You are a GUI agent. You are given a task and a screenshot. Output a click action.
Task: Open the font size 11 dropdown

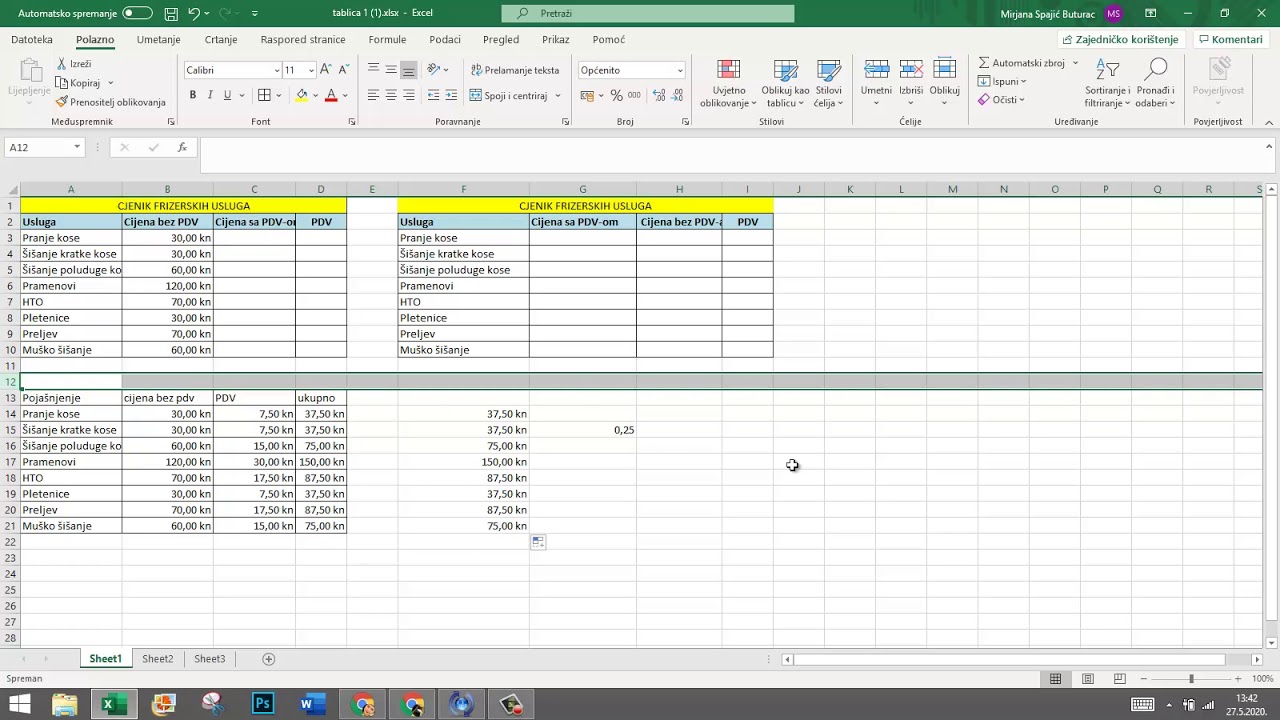click(311, 70)
